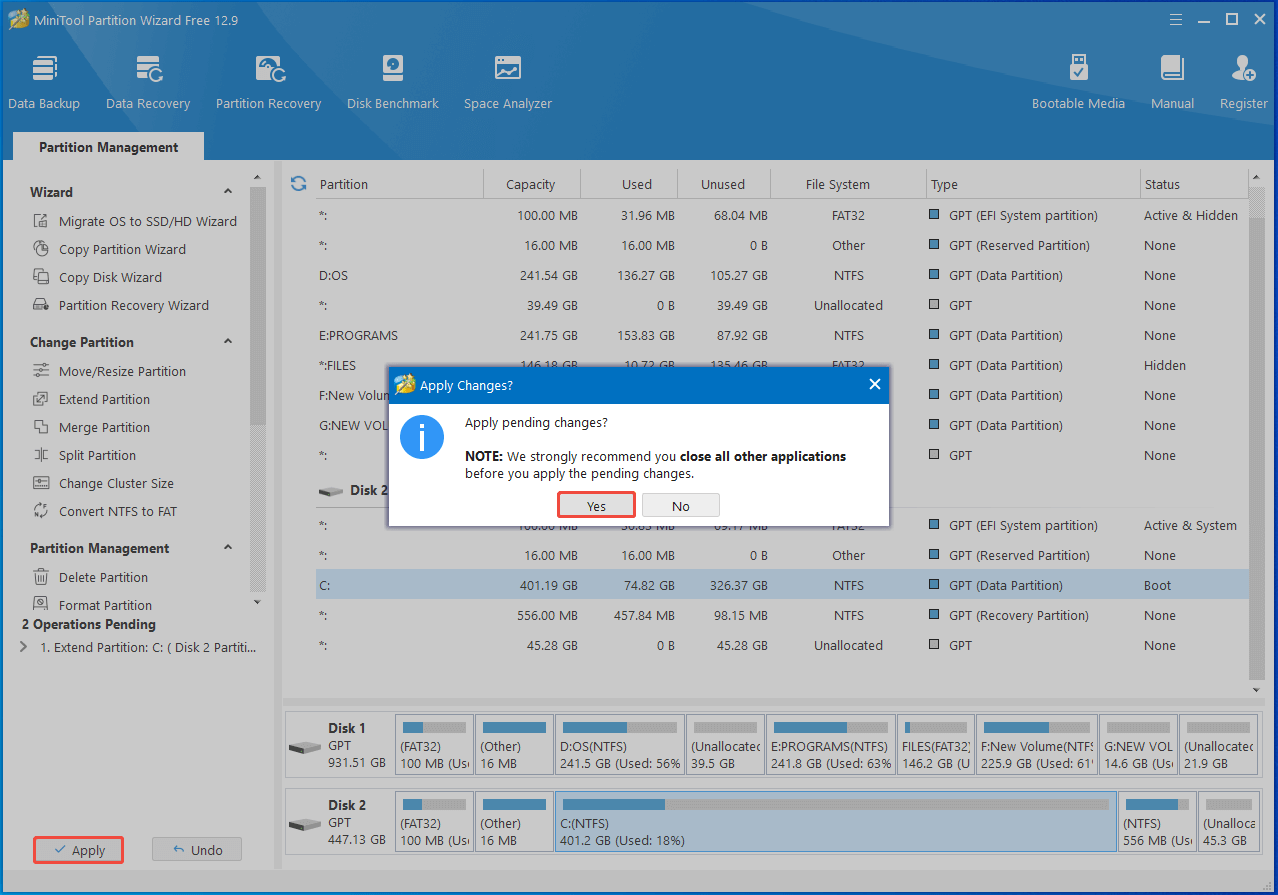Viewport: 1278px width, 895px height.
Task: Collapse the Change Partition section
Action: pyautogui.click(x=228, y=342)
